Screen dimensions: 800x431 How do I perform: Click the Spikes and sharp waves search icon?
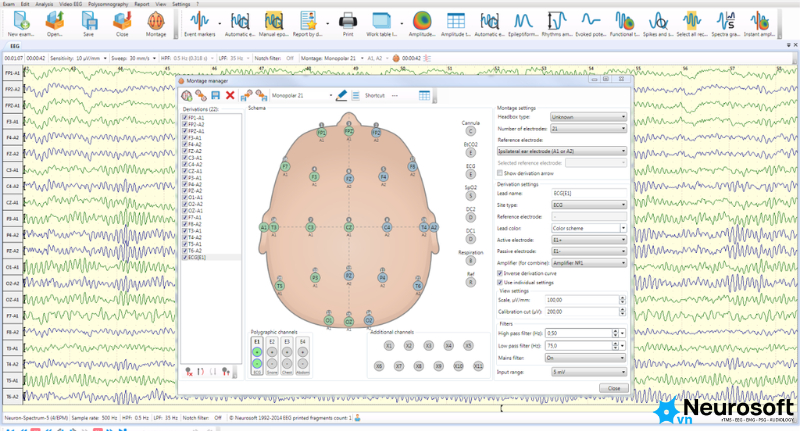pyautogui.click(x=658, y=23)
